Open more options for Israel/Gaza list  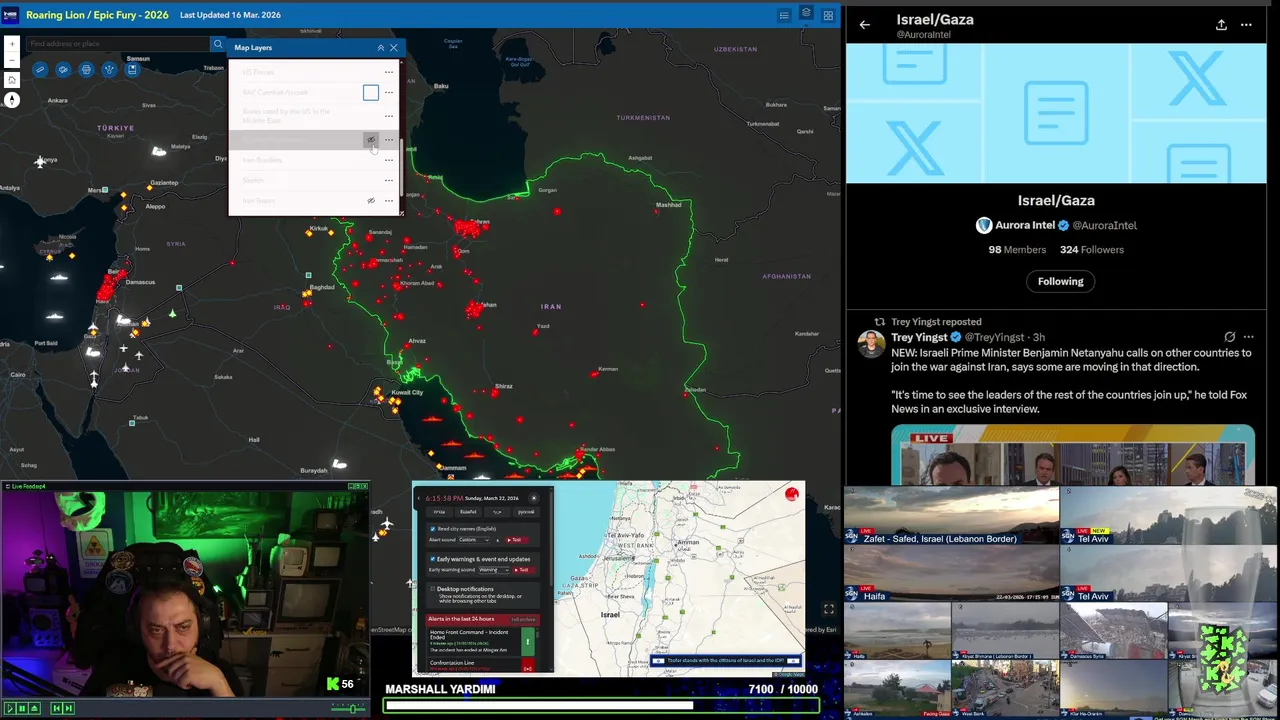click(x=1246, y=25)
